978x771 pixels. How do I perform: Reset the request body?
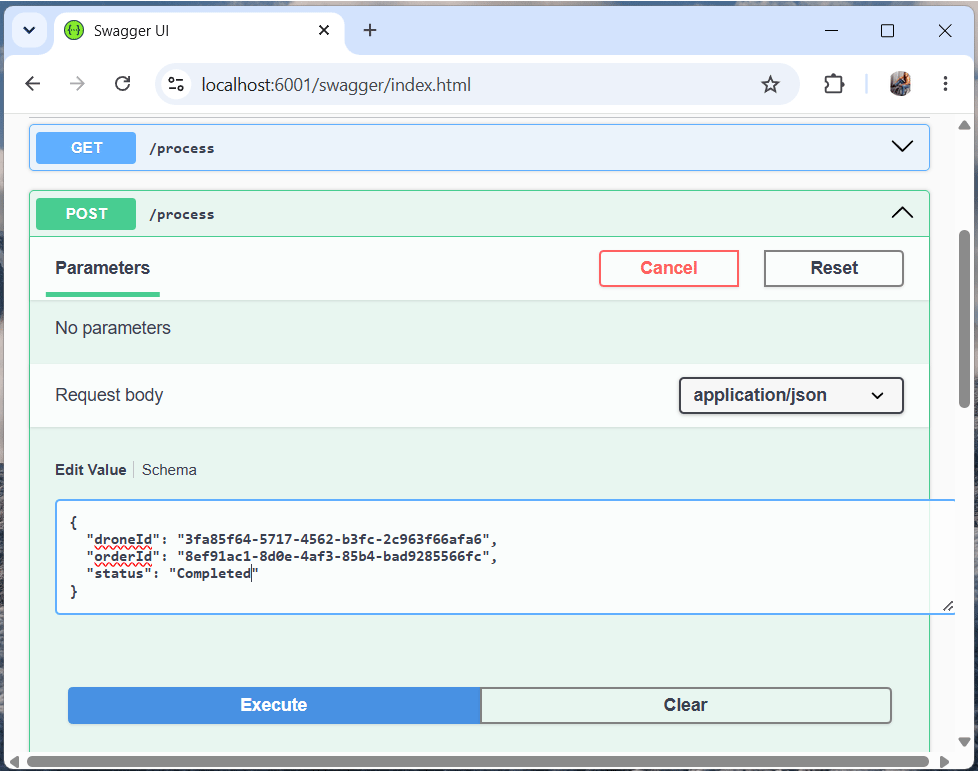833,268
